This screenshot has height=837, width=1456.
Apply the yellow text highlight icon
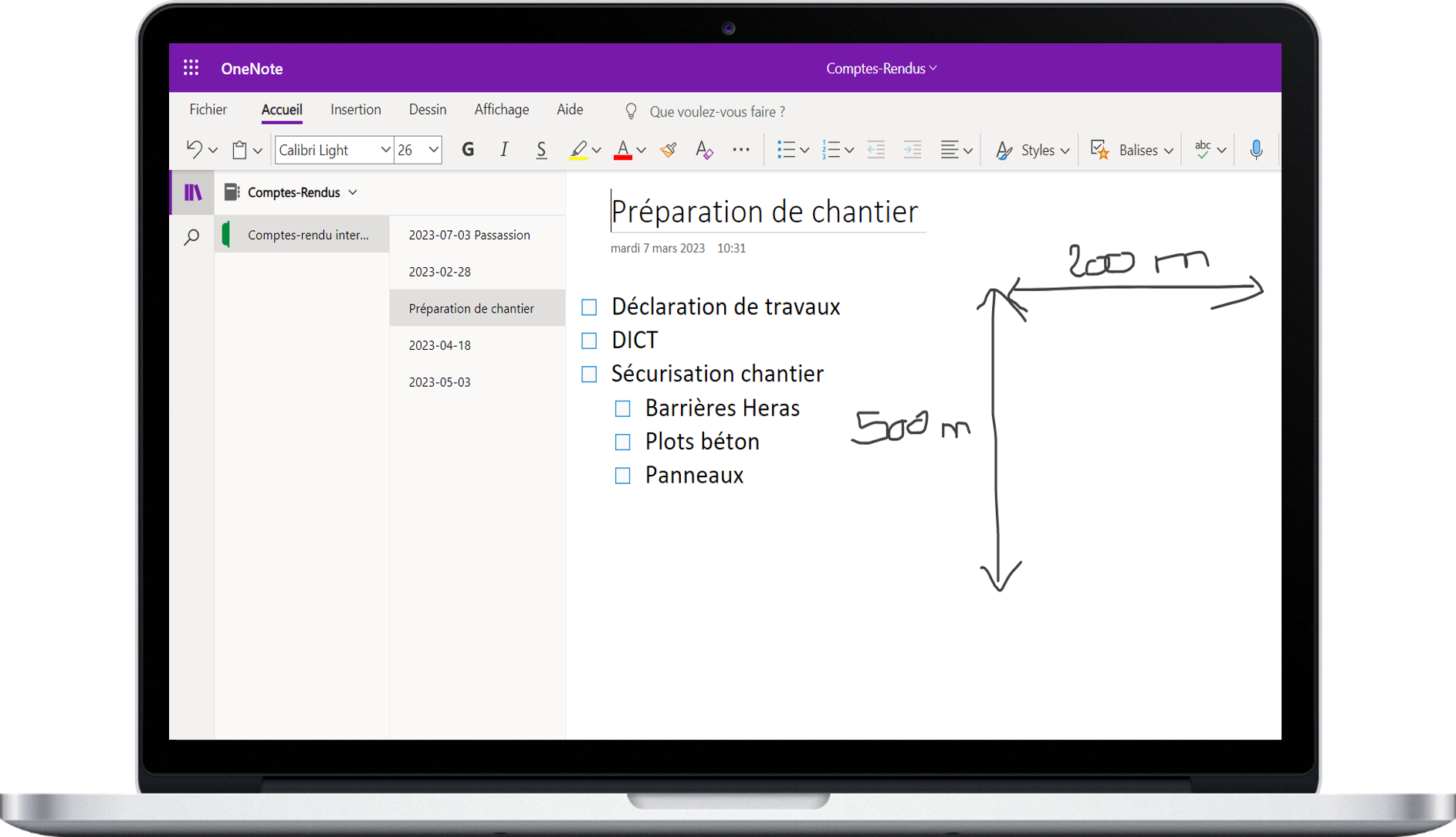click(x=578, y=150)
